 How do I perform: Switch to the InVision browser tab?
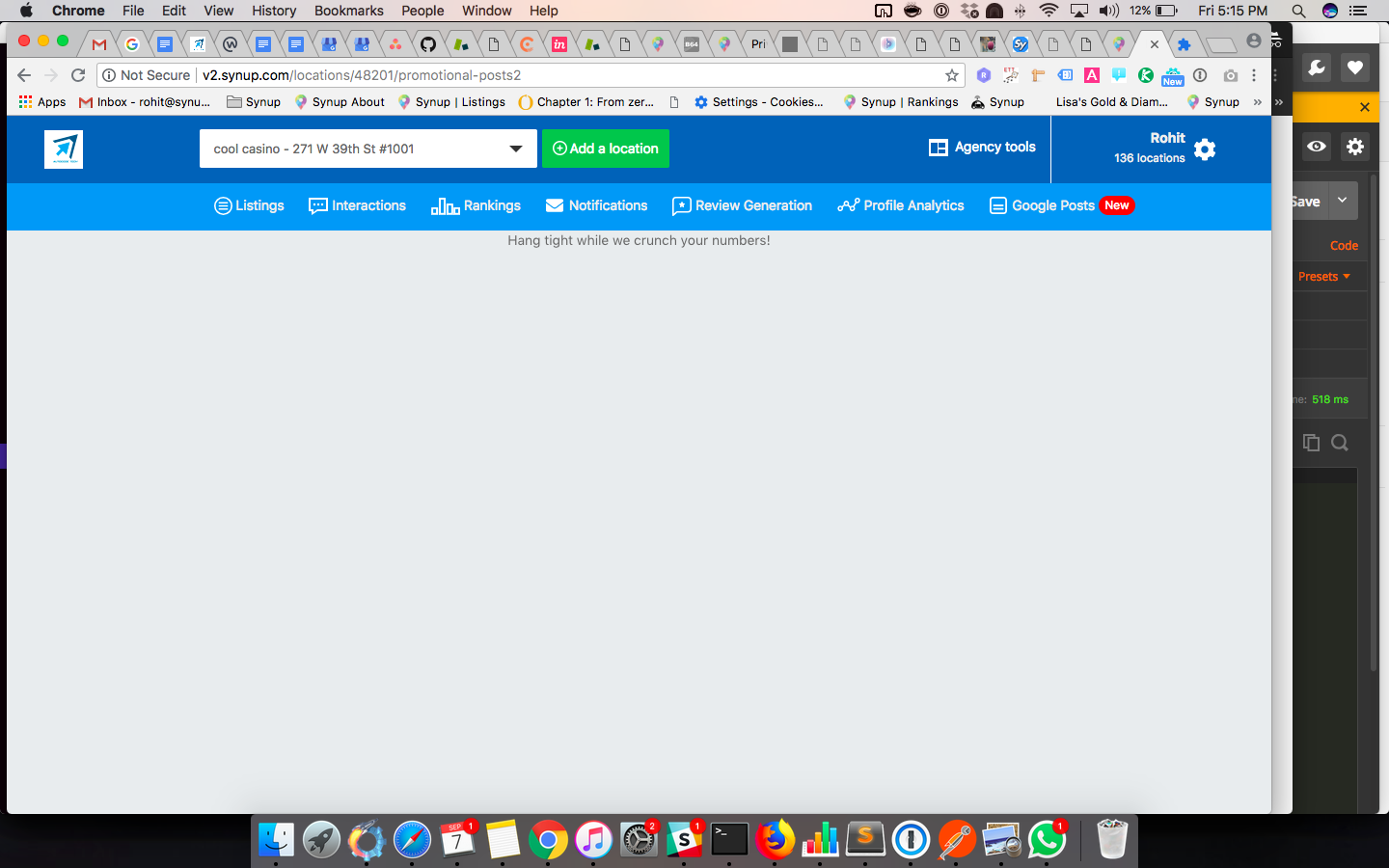559,44
